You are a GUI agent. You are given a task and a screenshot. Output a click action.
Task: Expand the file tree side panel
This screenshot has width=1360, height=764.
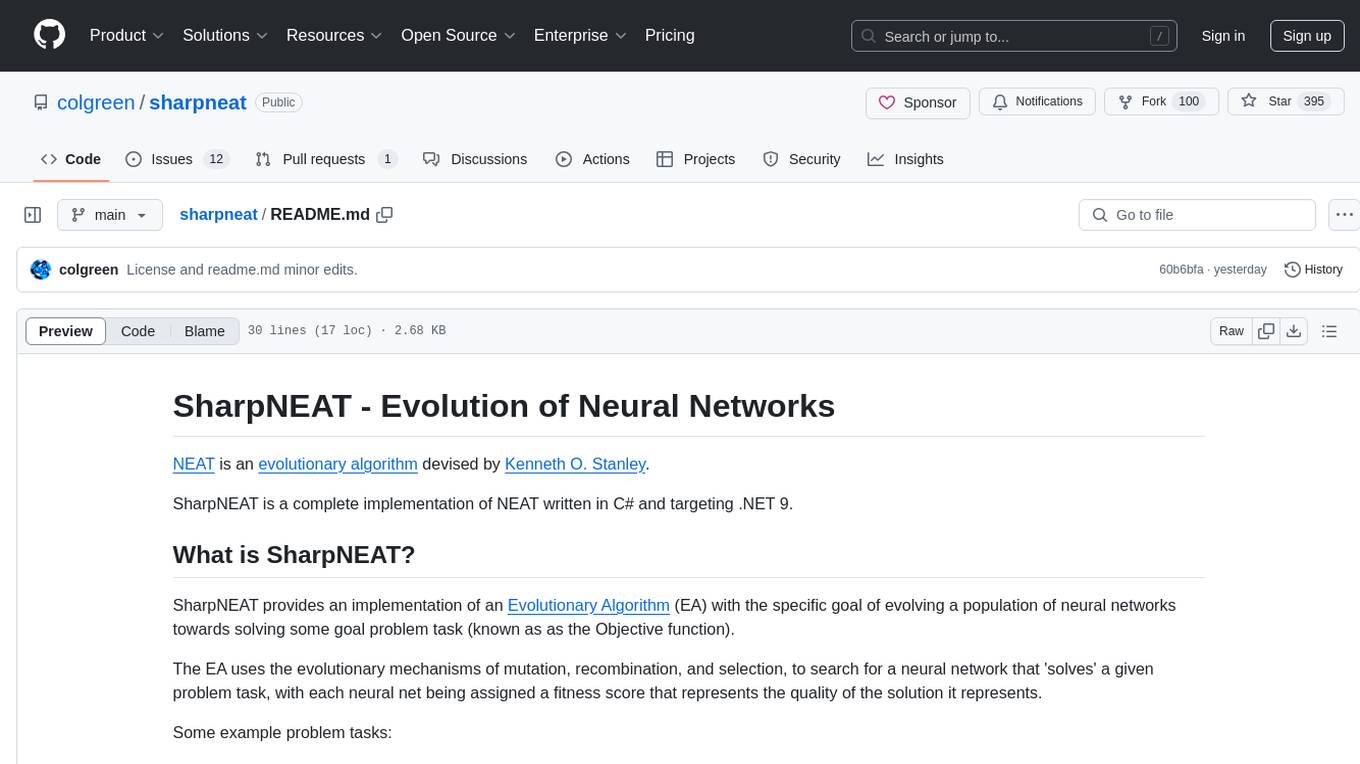33,215
